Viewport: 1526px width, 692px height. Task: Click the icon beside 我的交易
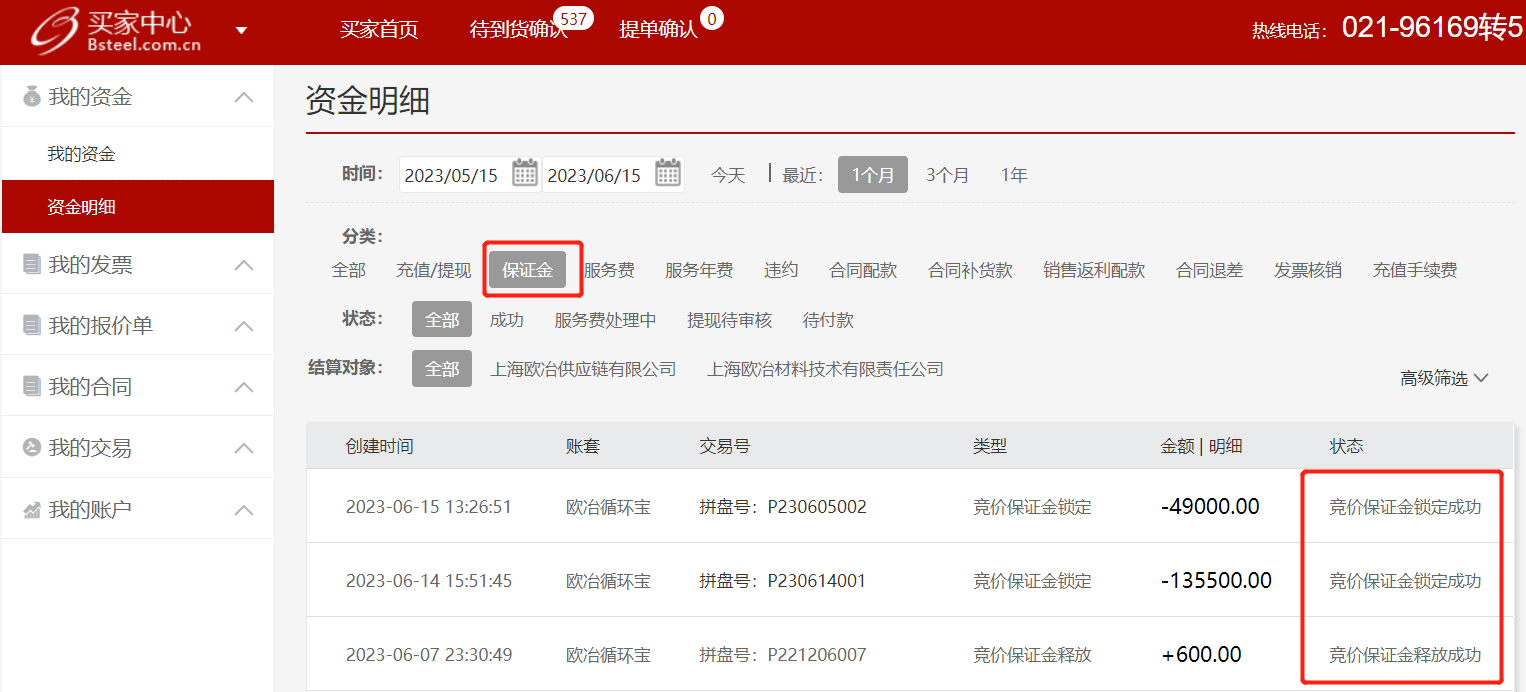(x=32, y=448)
